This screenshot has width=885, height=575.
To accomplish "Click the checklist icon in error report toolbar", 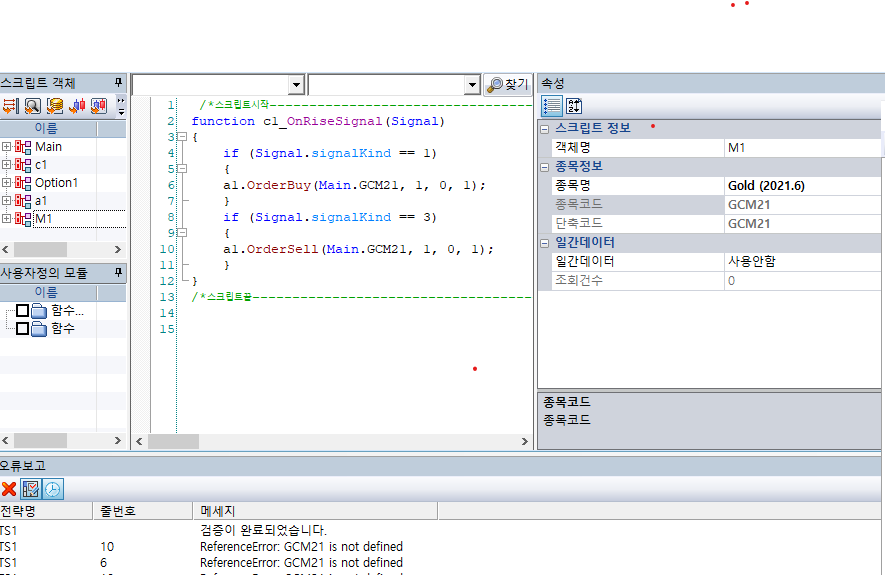I will click(x=31, y=489).
